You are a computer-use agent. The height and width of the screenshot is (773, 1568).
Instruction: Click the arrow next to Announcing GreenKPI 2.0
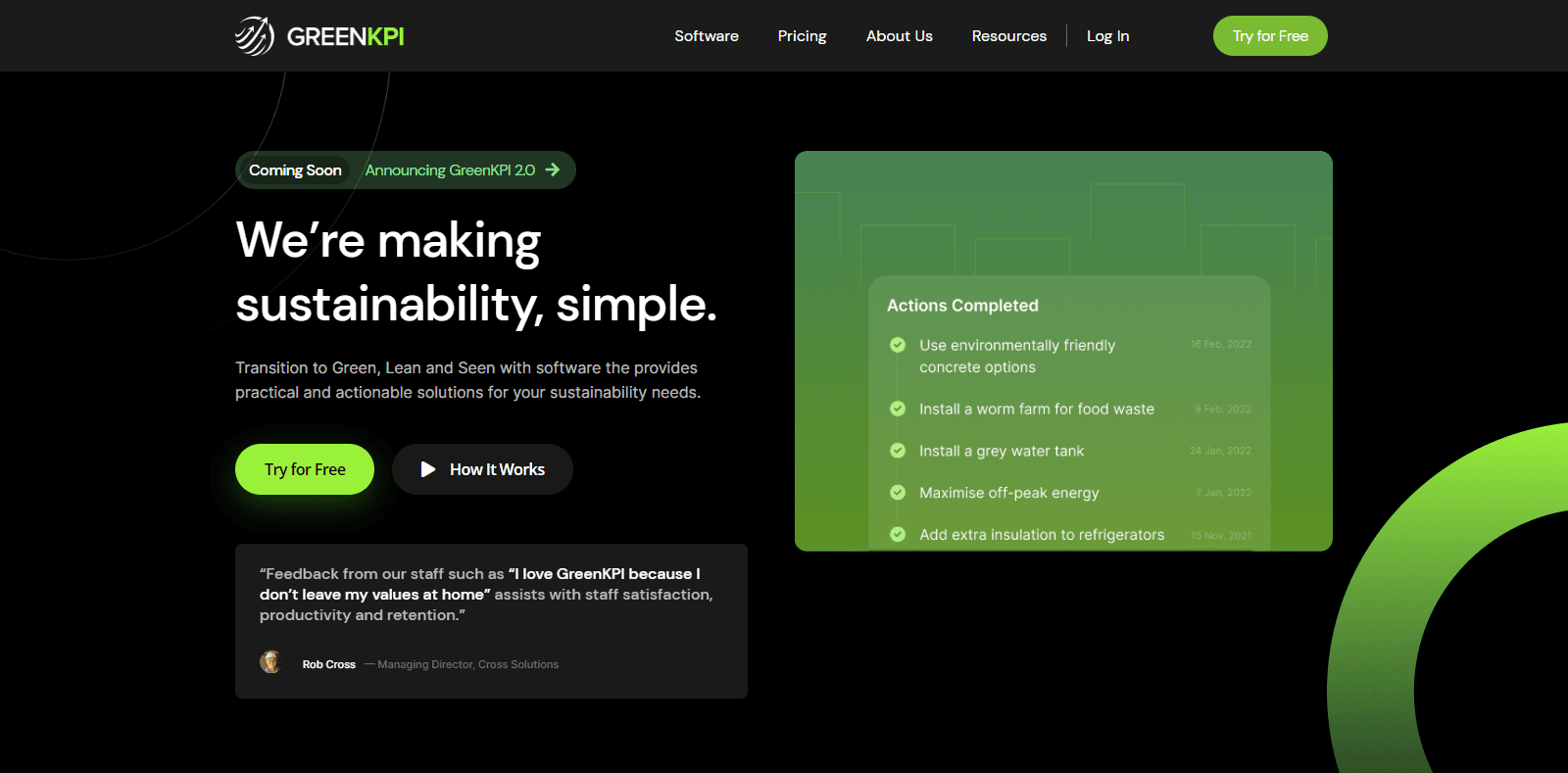553,169
